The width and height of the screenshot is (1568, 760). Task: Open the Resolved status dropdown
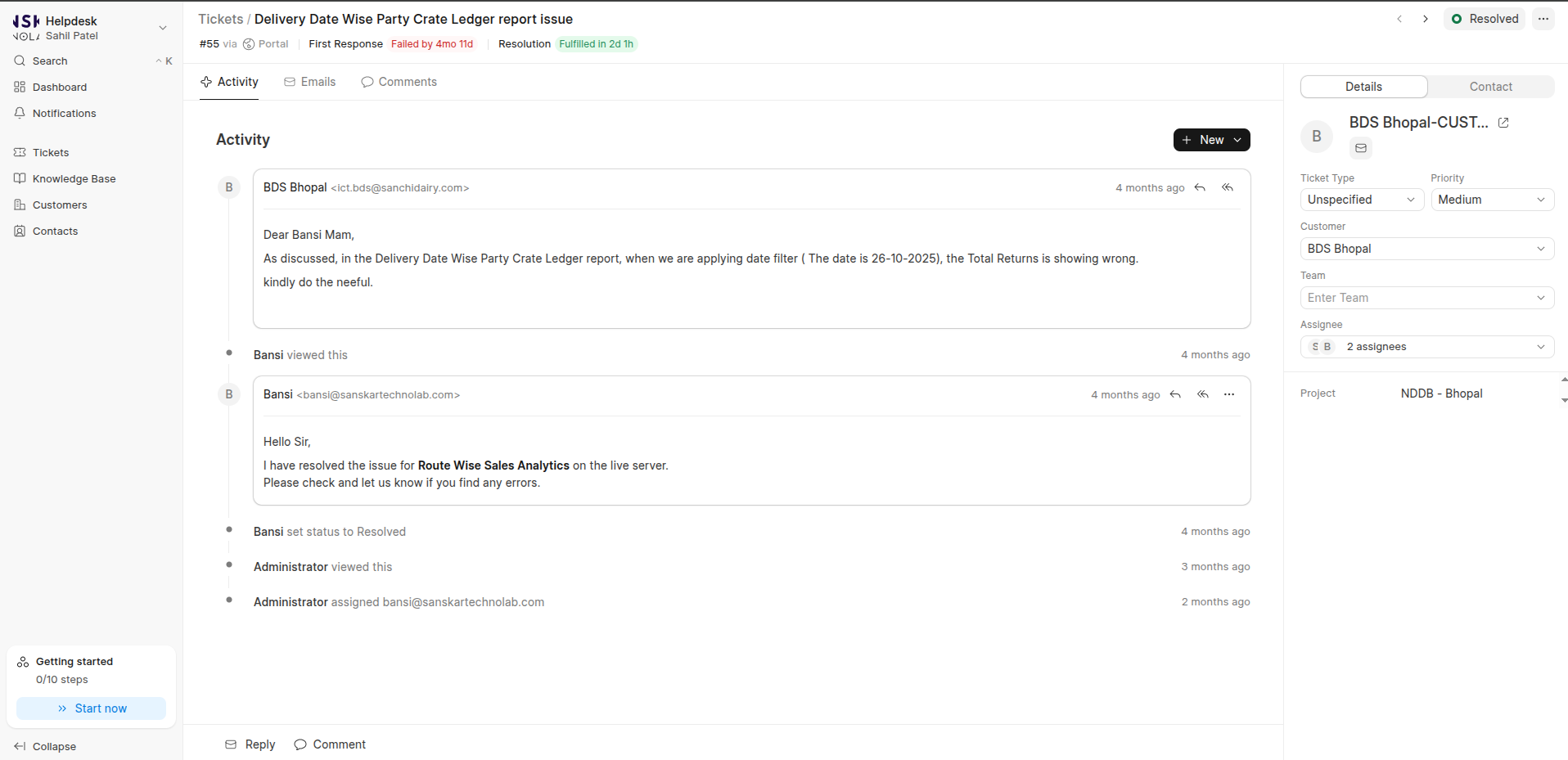1485,19
